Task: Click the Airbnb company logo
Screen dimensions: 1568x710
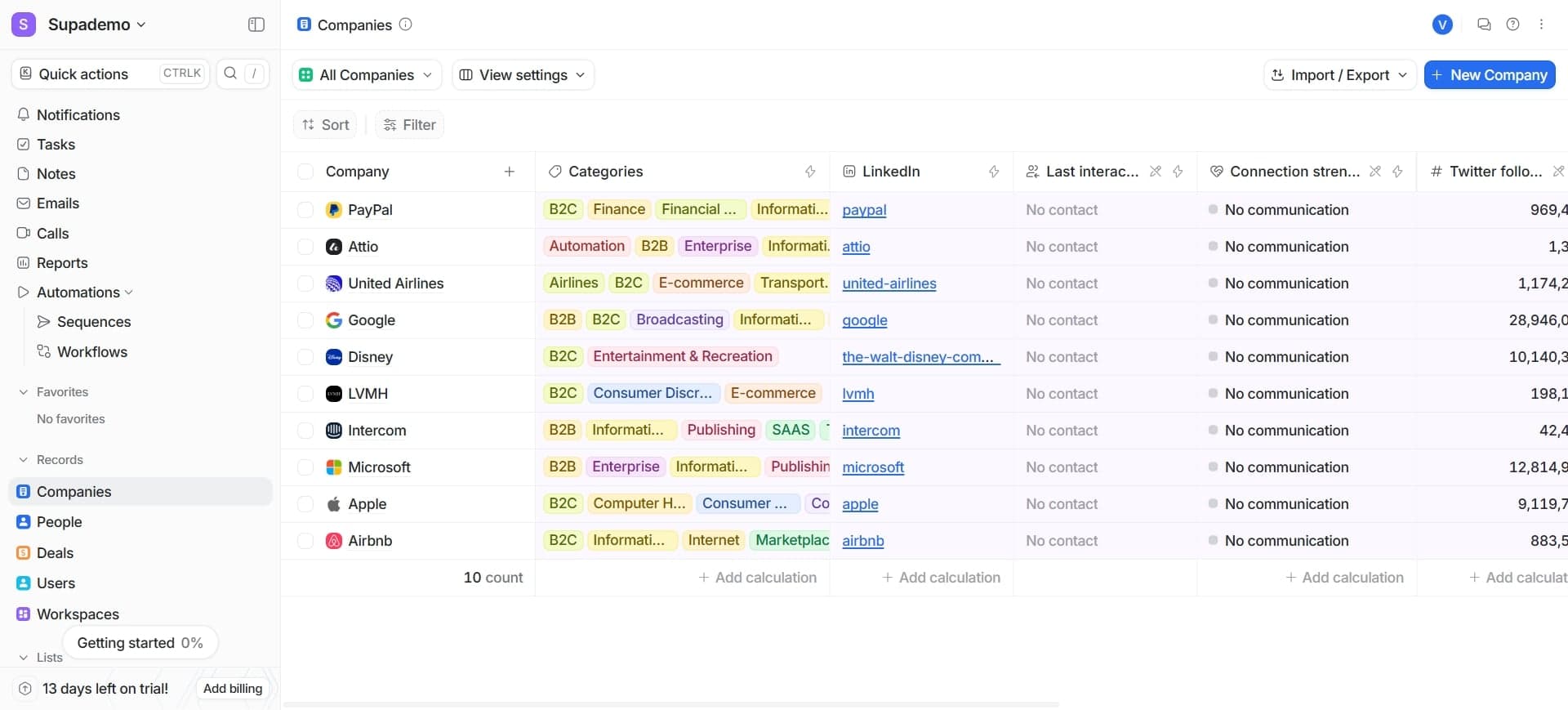Action: (333, 541)
